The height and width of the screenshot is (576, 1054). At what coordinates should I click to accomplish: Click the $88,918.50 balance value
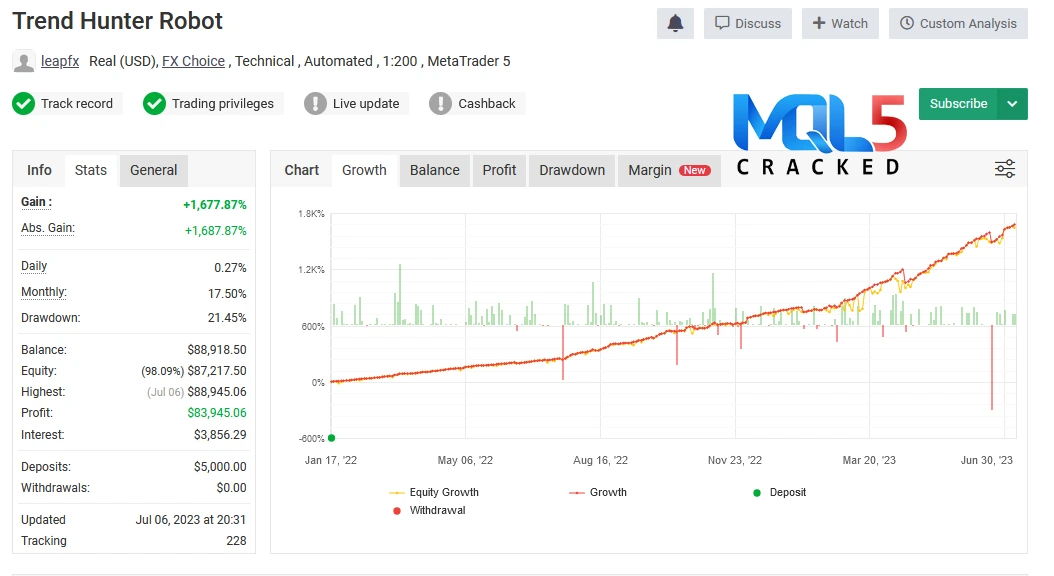216,350
